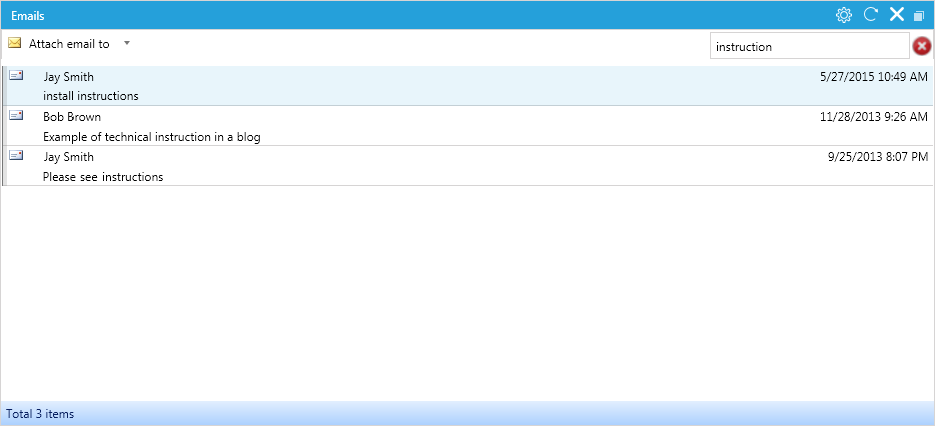Focus the search box containing 'instruction'

point(809,46)
